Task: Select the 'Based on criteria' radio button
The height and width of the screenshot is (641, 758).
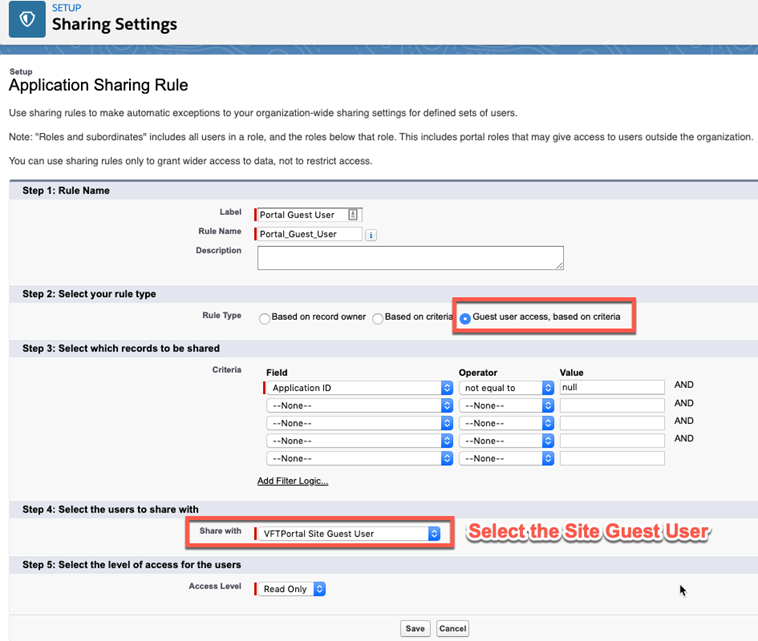Action: pos(378,318)
